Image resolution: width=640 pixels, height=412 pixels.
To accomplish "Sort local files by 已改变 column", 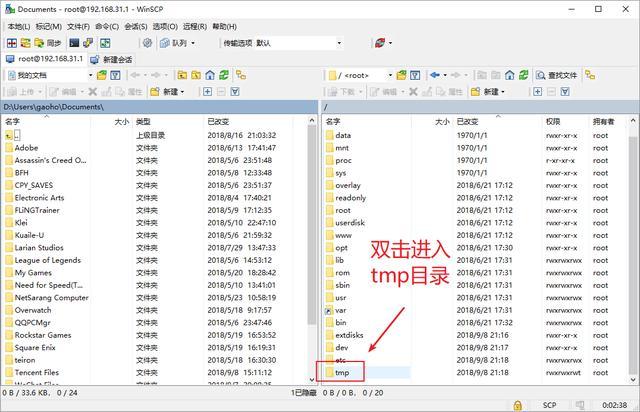I will coord(248,122).
